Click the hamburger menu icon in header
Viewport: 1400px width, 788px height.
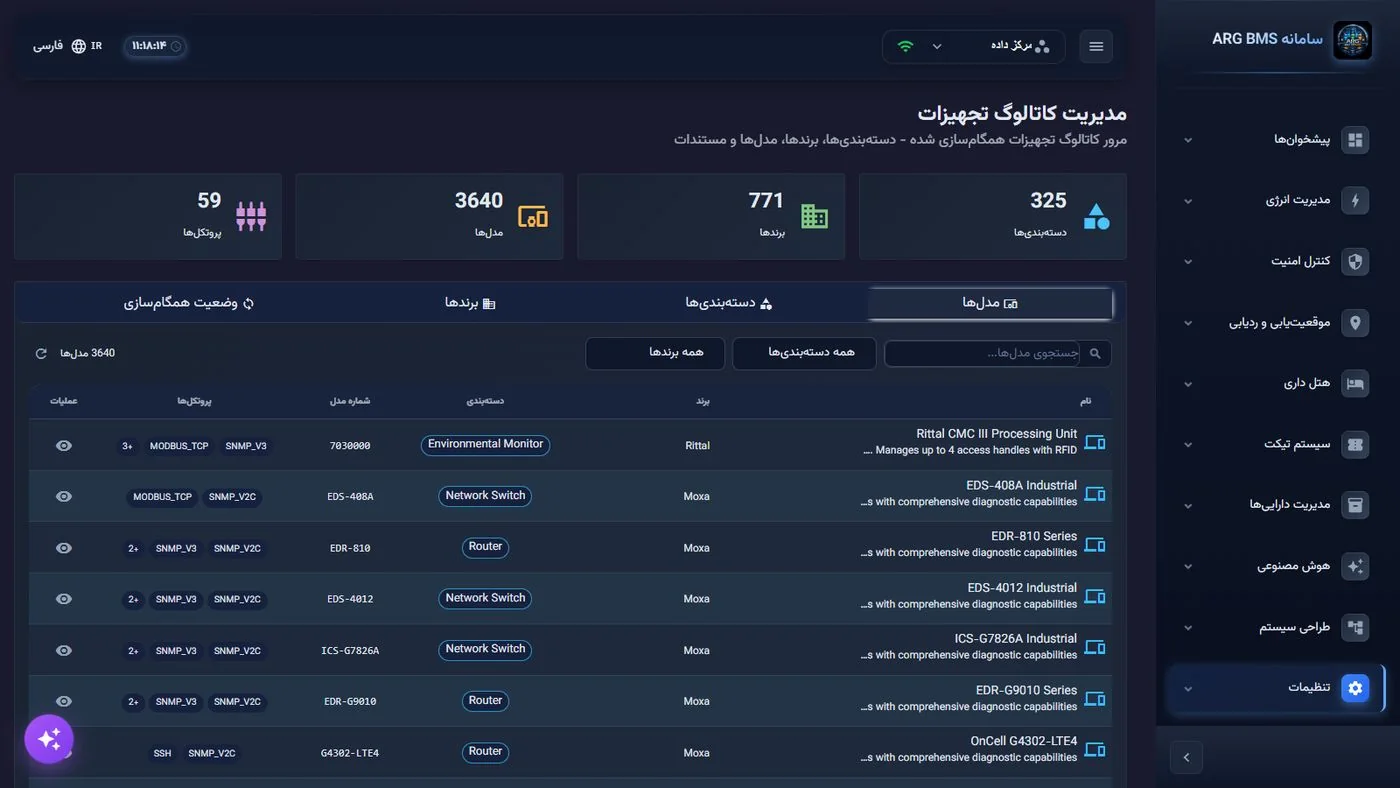pyautogui.click(x=1096, y=46)
